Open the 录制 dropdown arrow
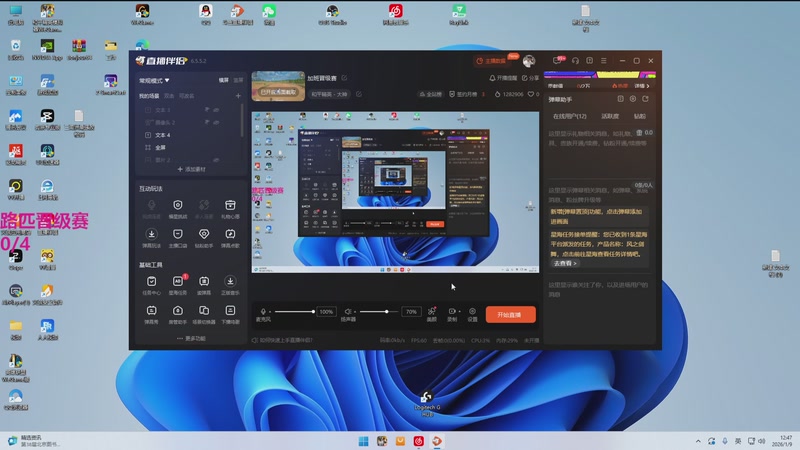The width and height of the screenshot is (800, 450). tap(459, 311)
